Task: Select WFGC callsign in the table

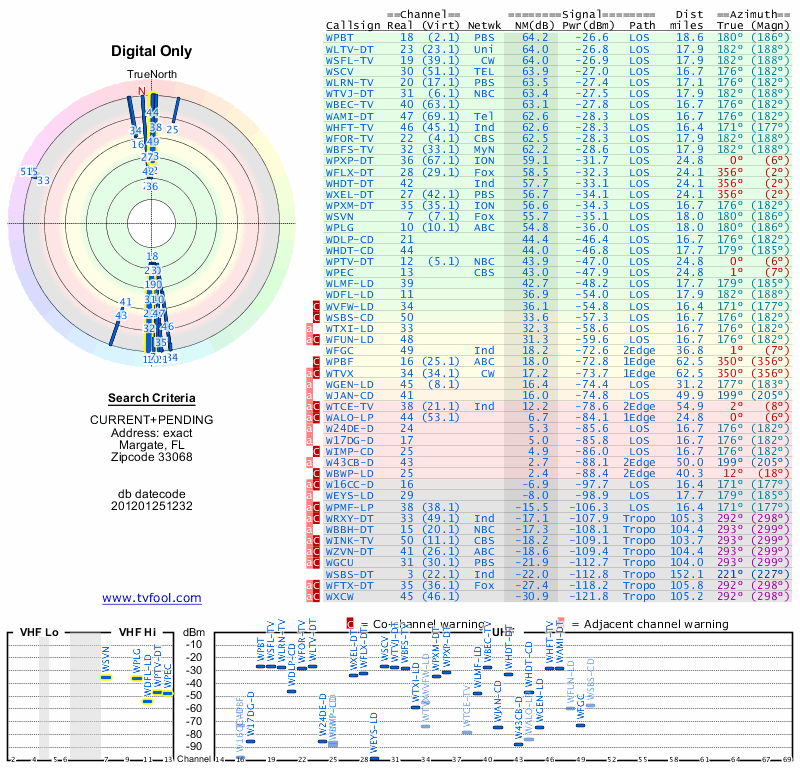Action: (339, 351)
